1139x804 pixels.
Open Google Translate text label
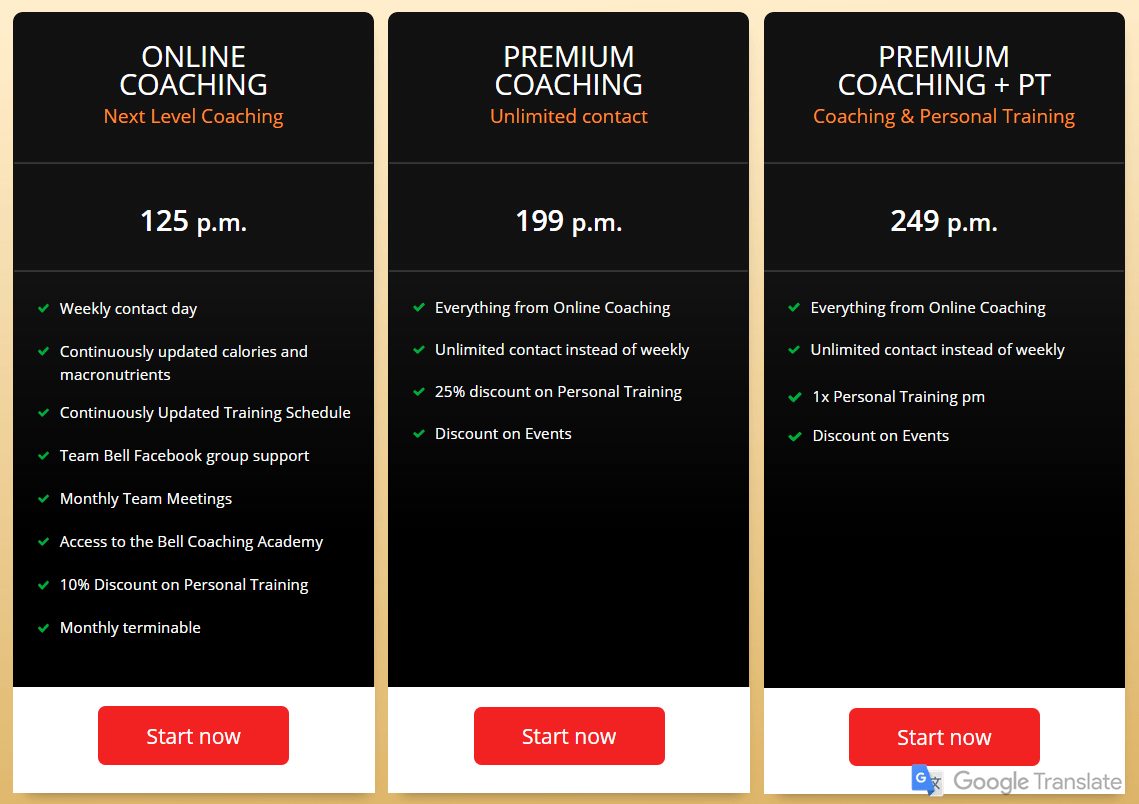1037,782
